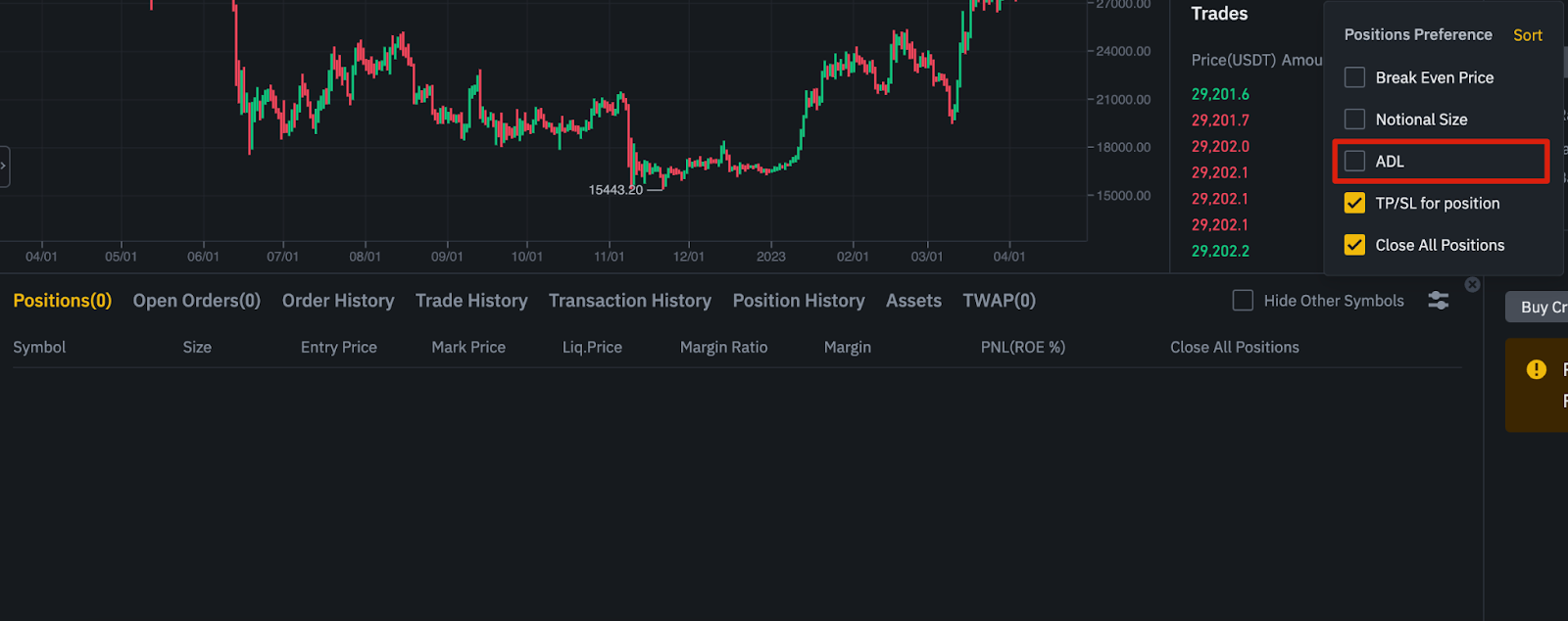Select the Transaction History tab

tap(629, 301)
